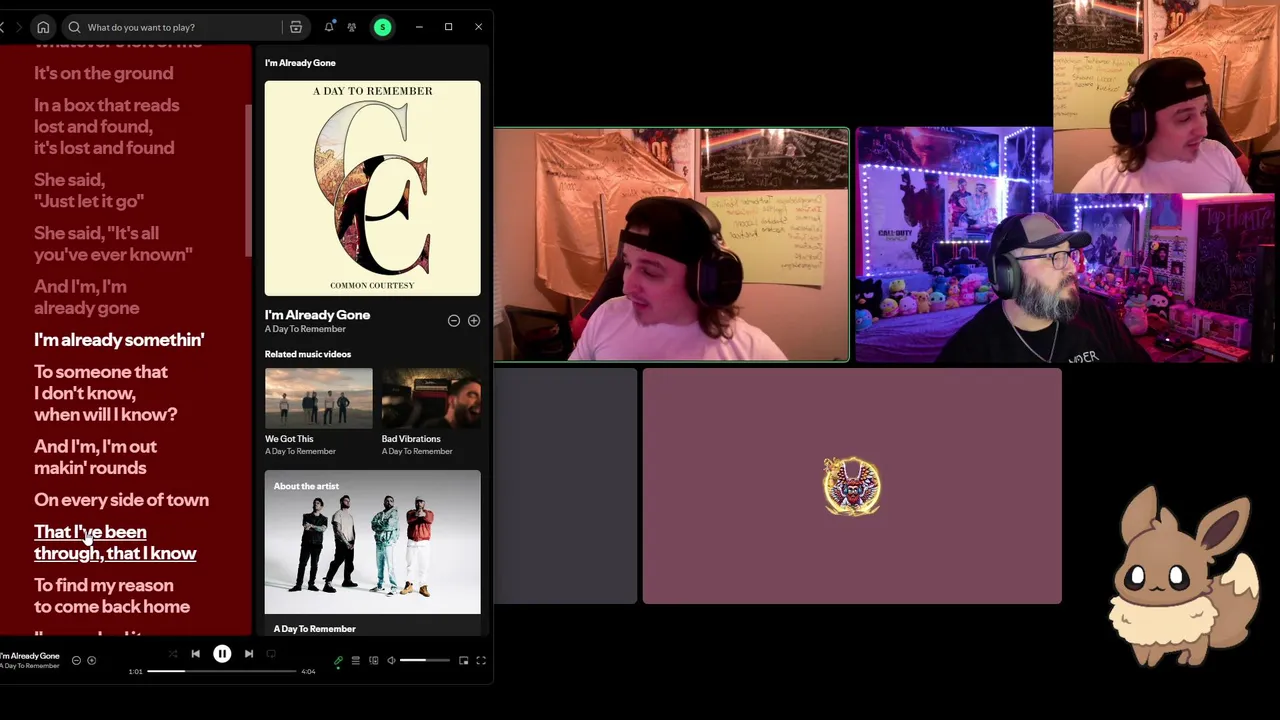
Task: Click the 'Related music videos' heading
Action: click(x=308, y=354)
